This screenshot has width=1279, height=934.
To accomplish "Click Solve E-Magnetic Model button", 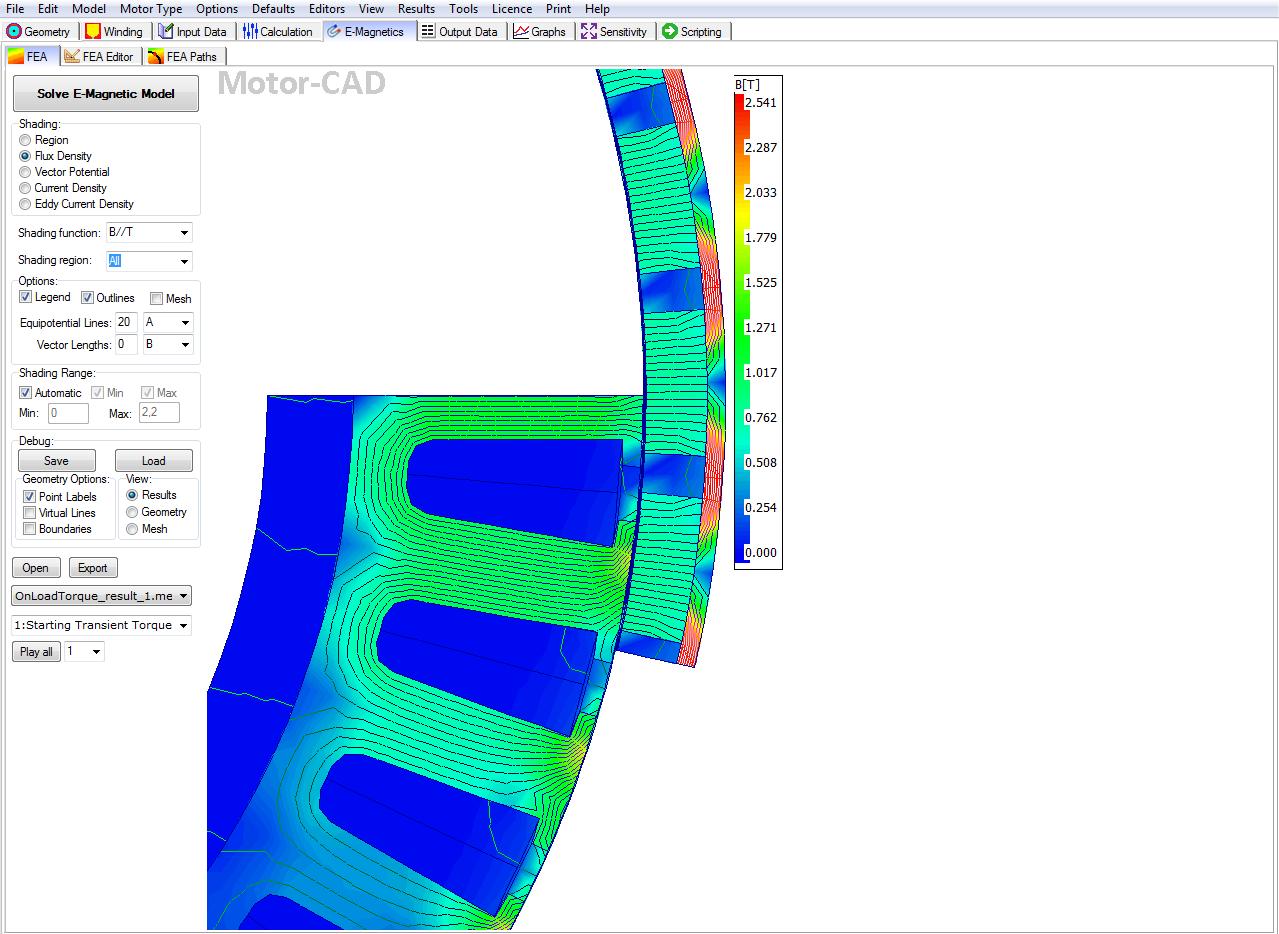I will [x=106, y=94].
